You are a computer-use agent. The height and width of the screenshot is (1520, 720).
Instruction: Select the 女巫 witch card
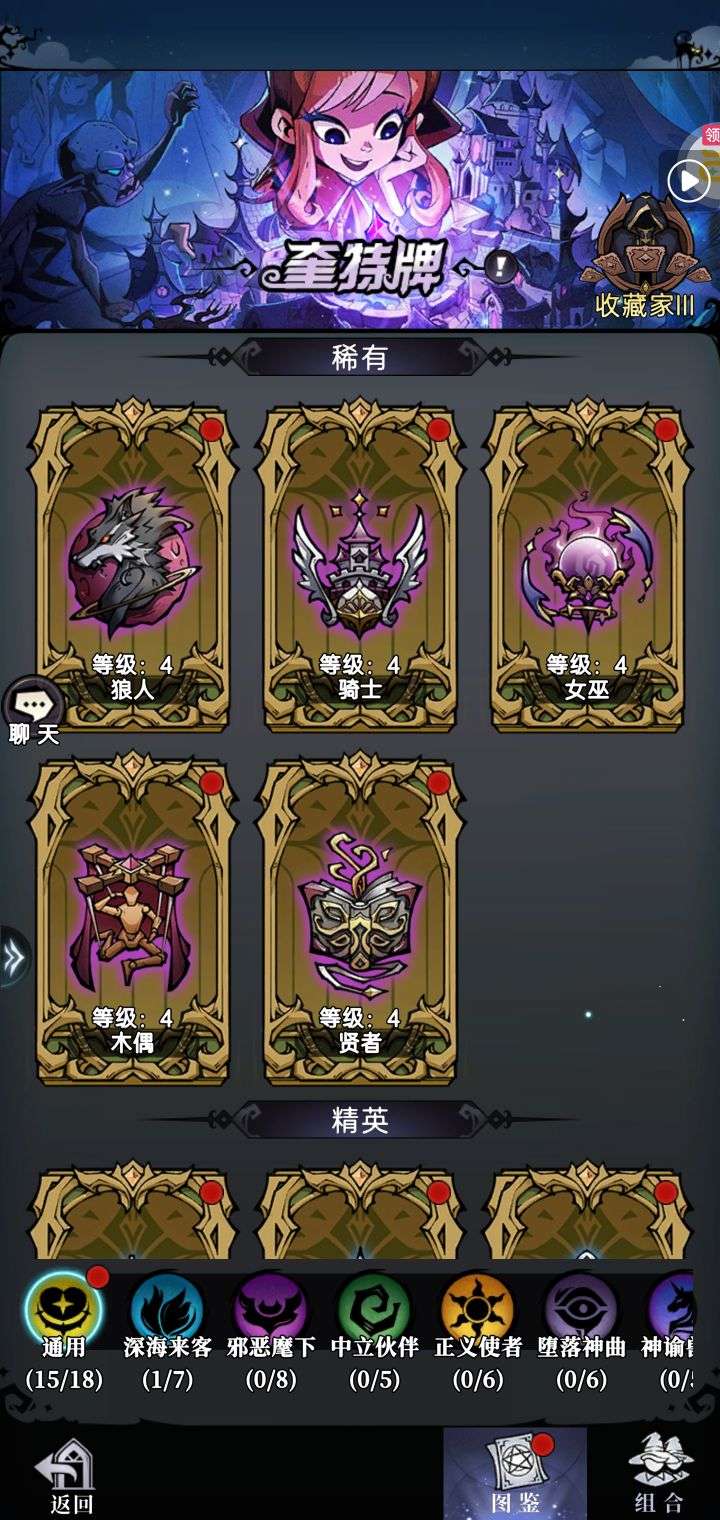pyautogui.click(x=587, y=566)
